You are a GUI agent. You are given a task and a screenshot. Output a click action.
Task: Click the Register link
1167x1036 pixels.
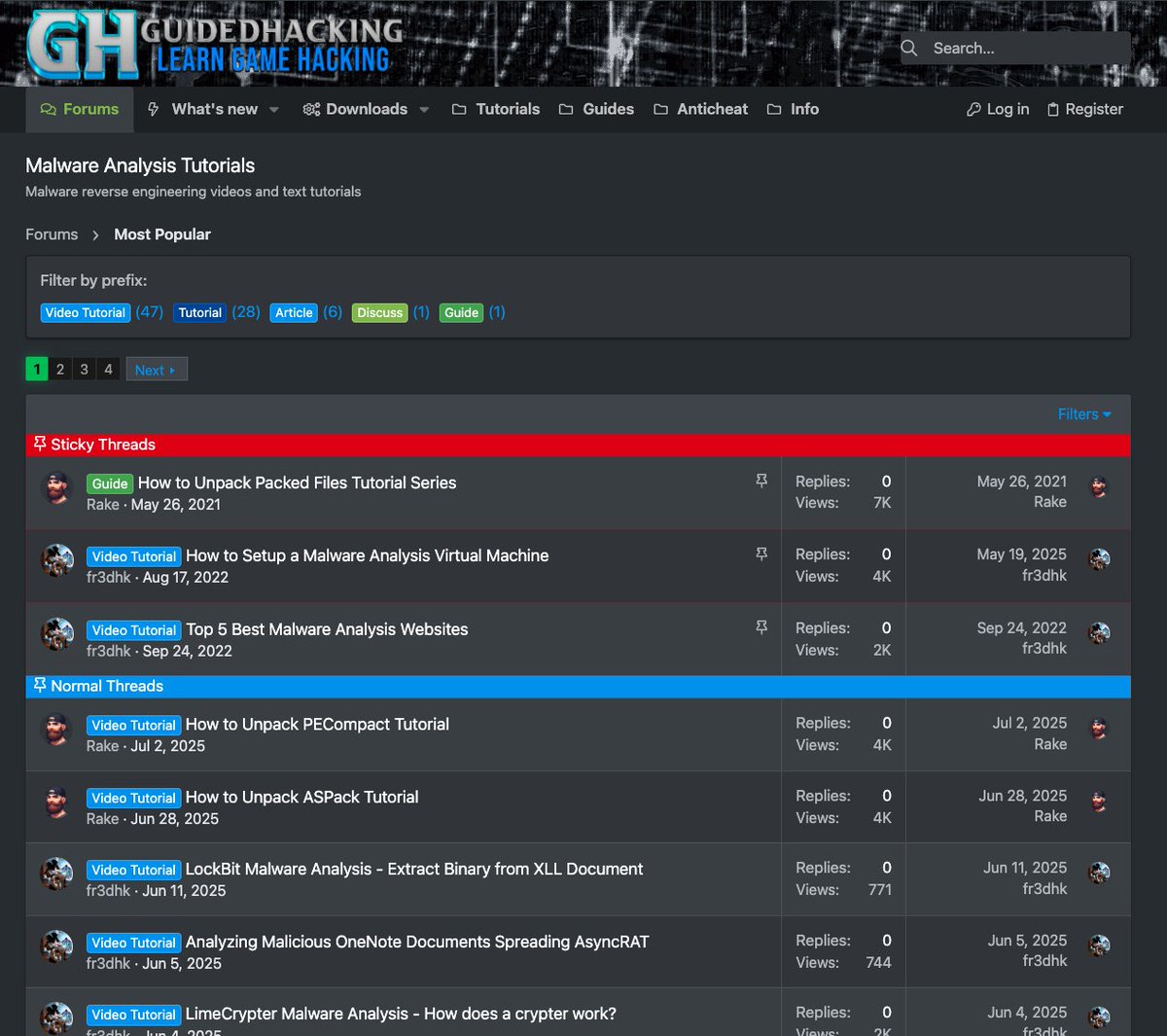[1085, 109]
